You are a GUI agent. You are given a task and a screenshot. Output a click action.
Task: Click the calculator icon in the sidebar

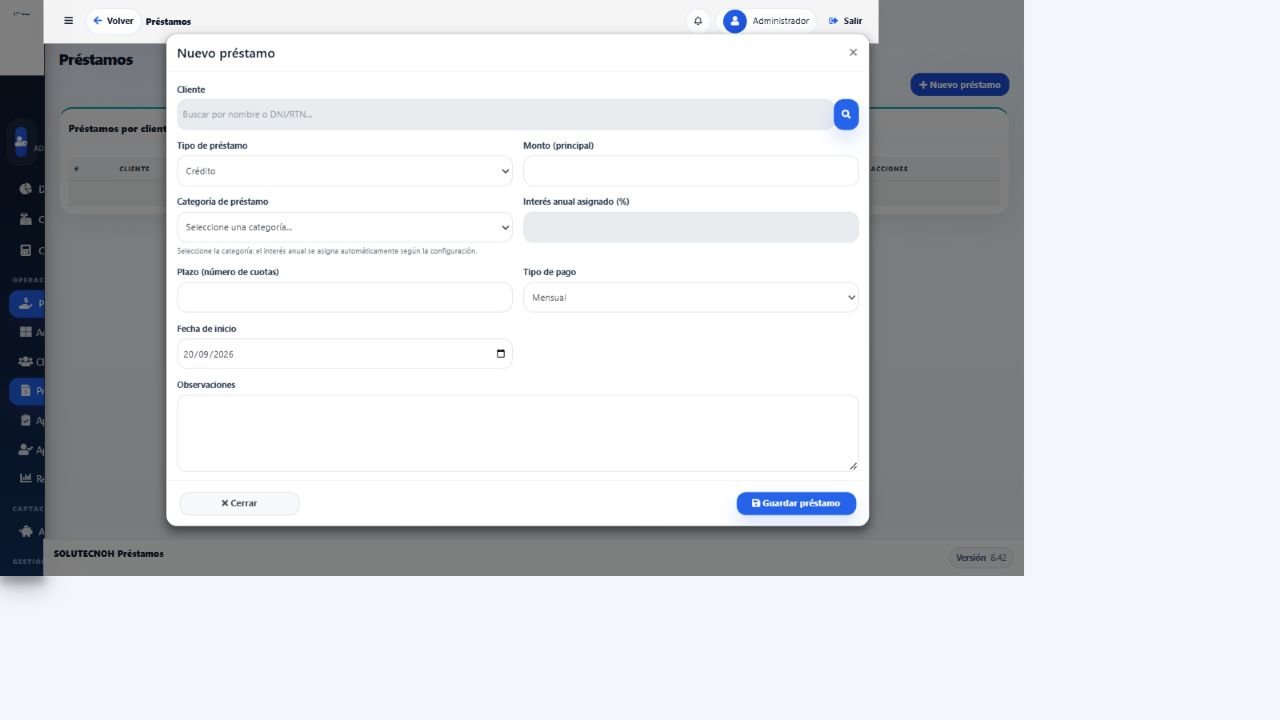tap(26, 251)
